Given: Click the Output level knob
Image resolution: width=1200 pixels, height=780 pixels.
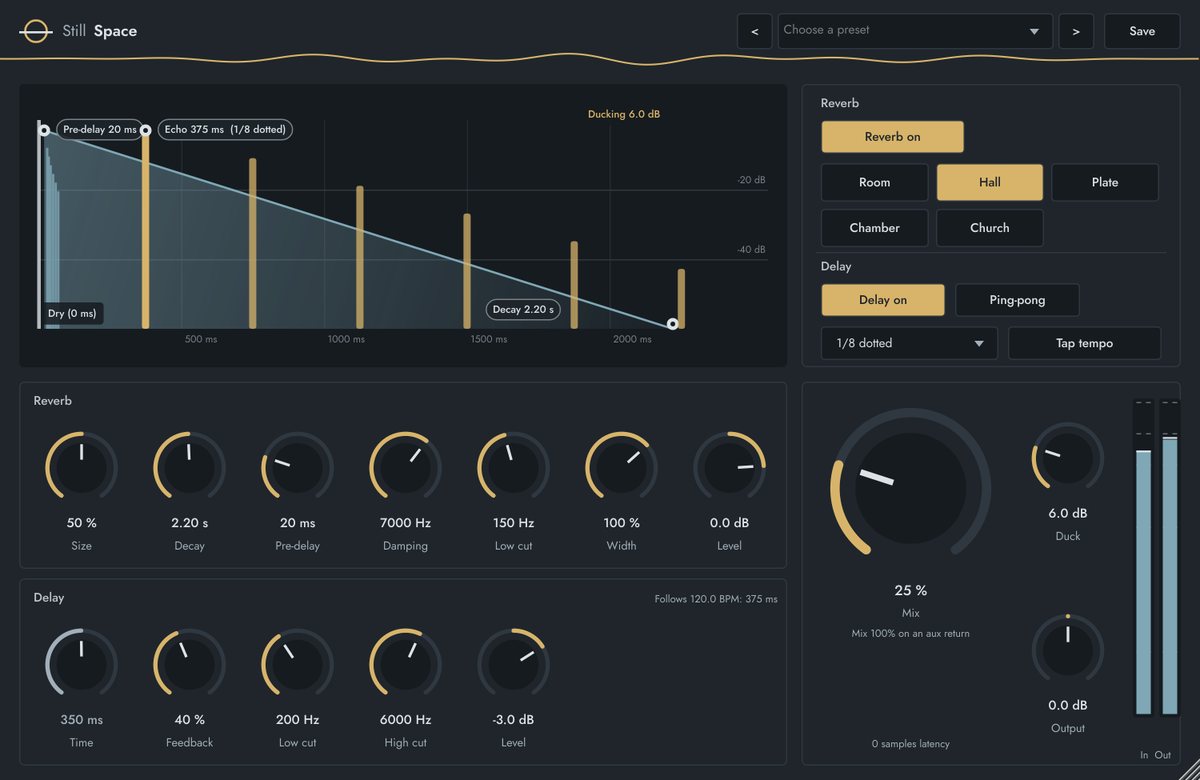Looking at the screenshot, I should pos(1067,651).
